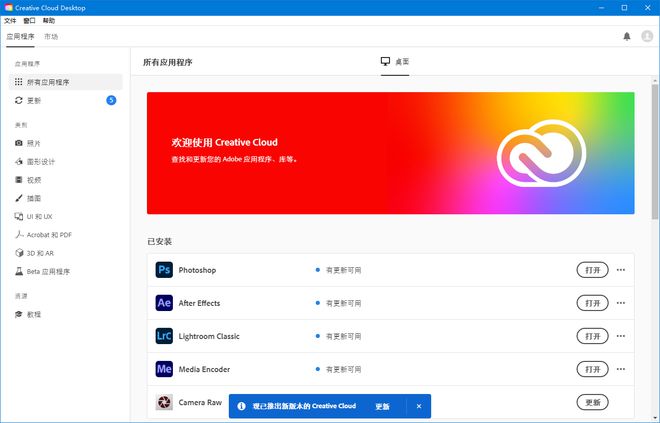This screenshot has height=423, width=660.
Task: Click the Creative Cloud logo in the banner
Action: click(x=541, y=153)
